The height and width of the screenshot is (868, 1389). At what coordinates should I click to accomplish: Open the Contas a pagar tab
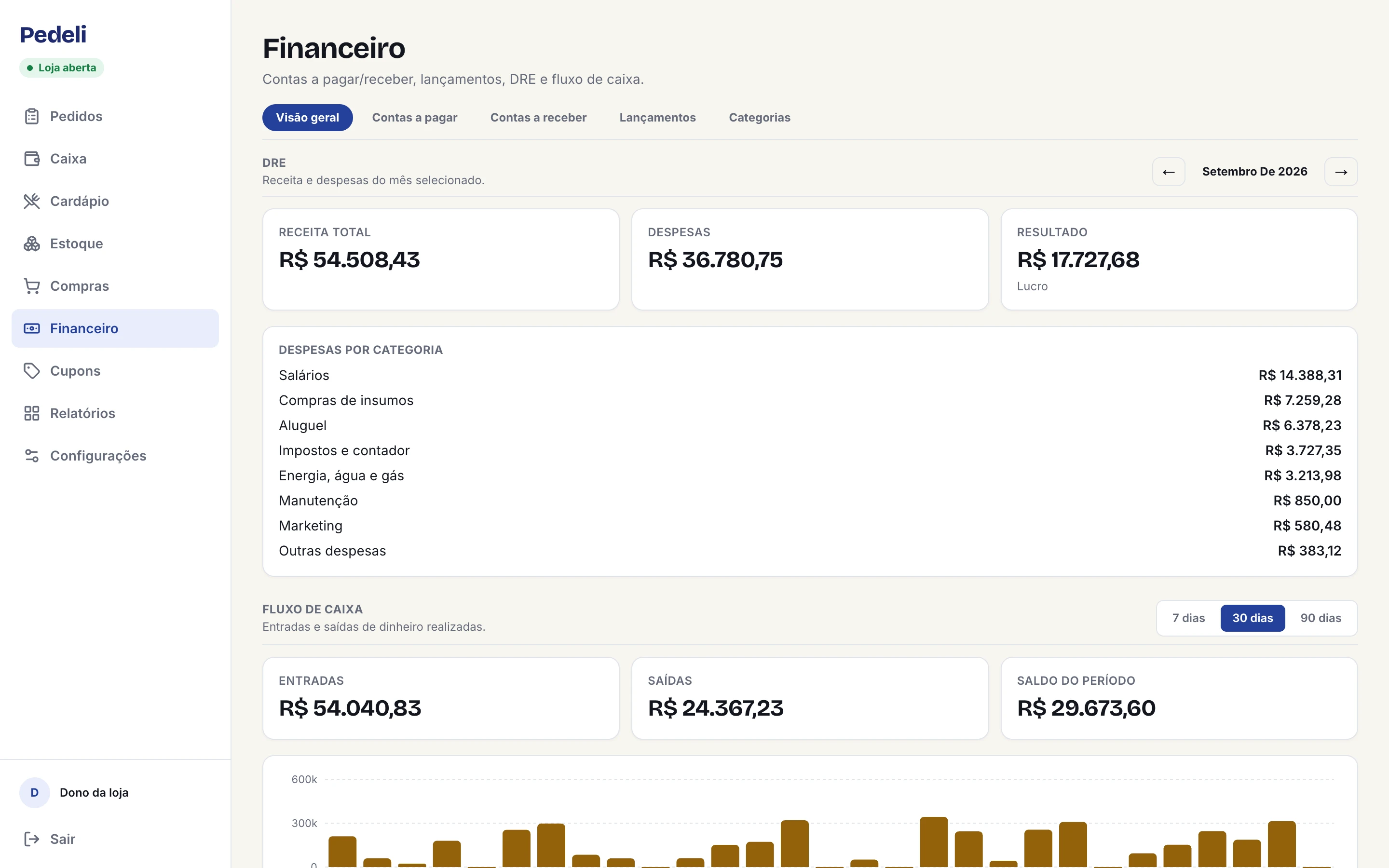coord(414,118)
